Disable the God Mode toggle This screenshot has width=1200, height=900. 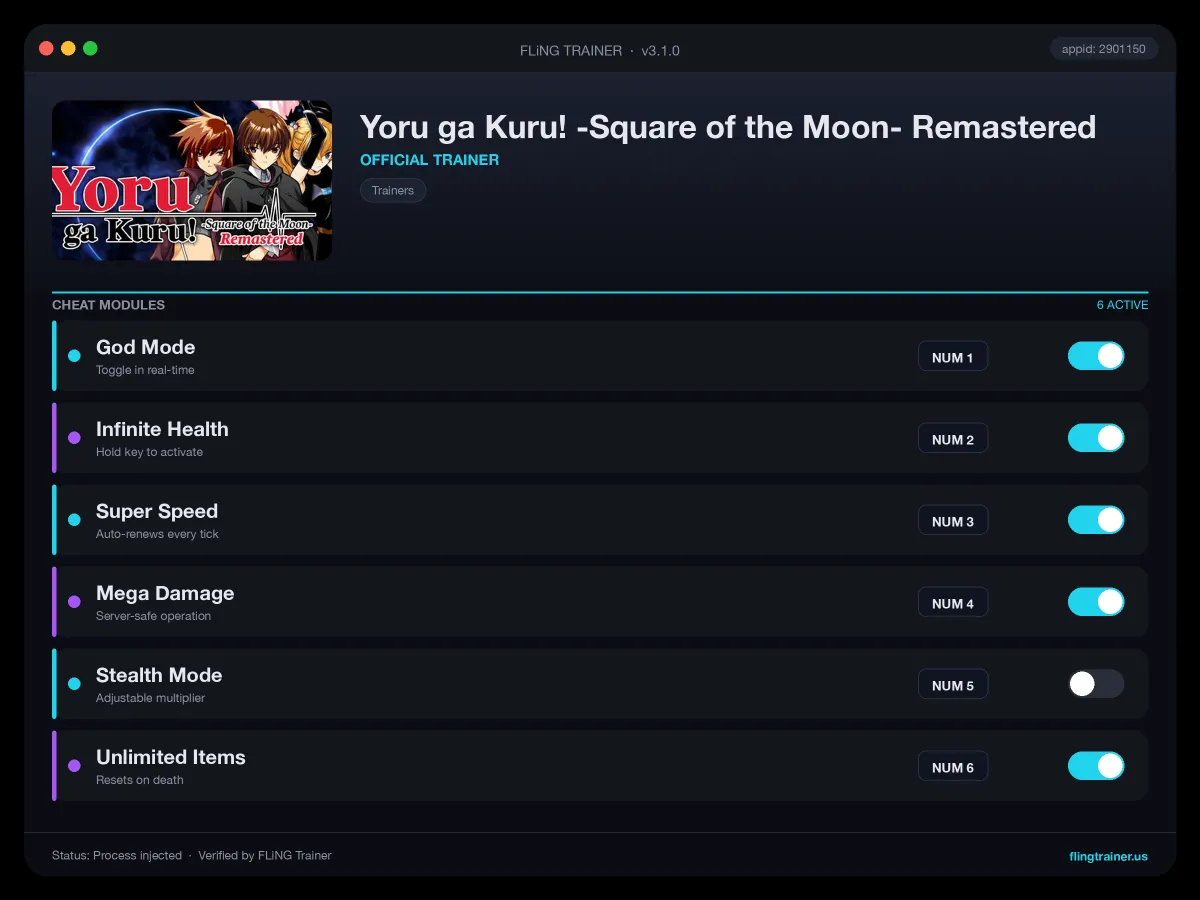pyautogui.click(x=1096, y=356)
